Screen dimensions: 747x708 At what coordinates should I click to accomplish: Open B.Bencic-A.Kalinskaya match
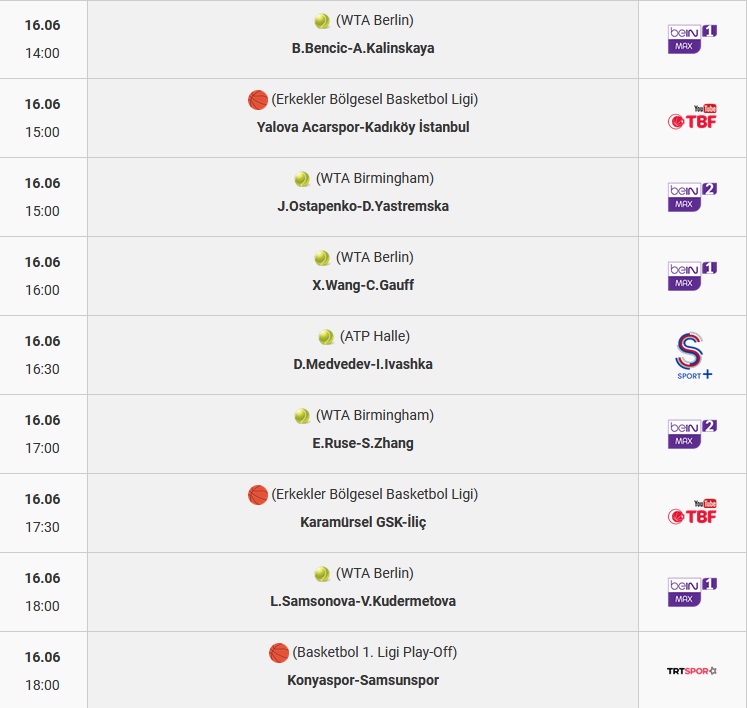[363, 48]
